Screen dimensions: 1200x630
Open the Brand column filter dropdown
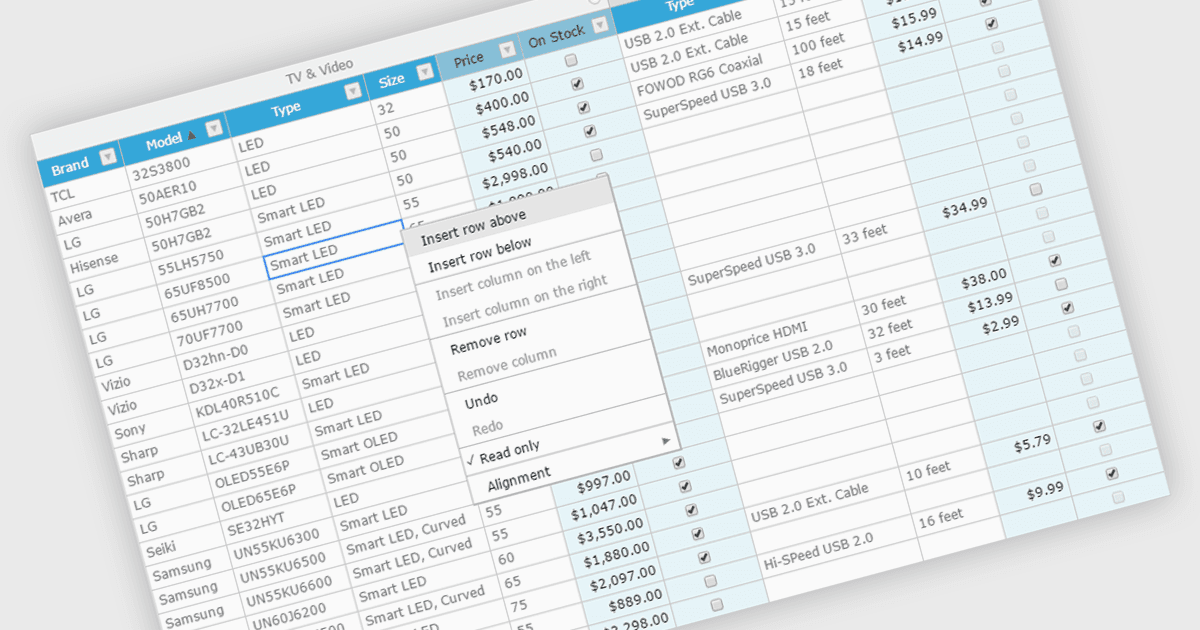point(108,156)
